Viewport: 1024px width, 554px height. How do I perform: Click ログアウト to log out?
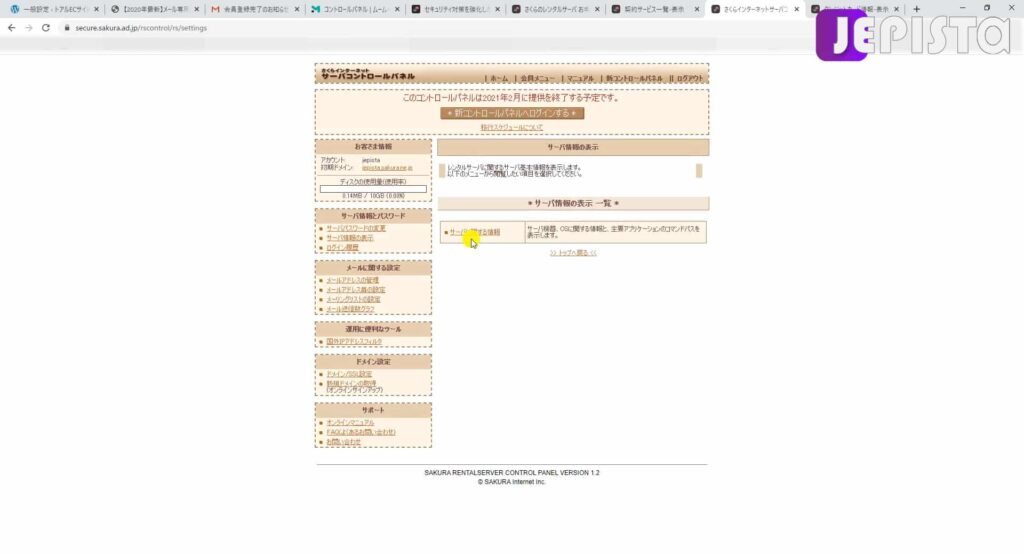click(x=689, y=78)
